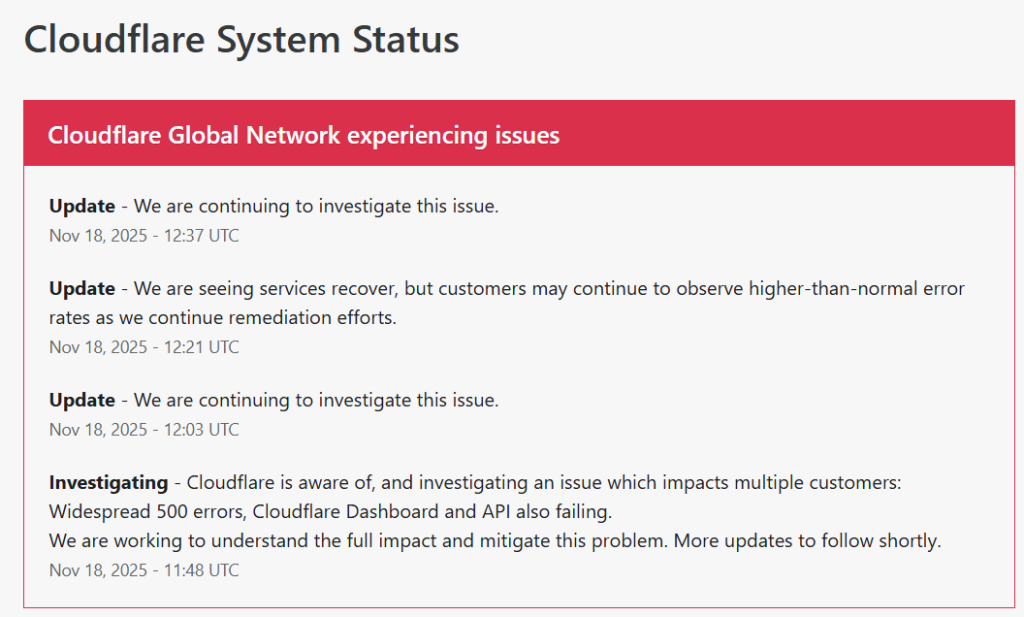Click the Update label above the 12:03 timestamp
The height and width of the screenshot is (617, 1024).
click(x=82, y=400)
